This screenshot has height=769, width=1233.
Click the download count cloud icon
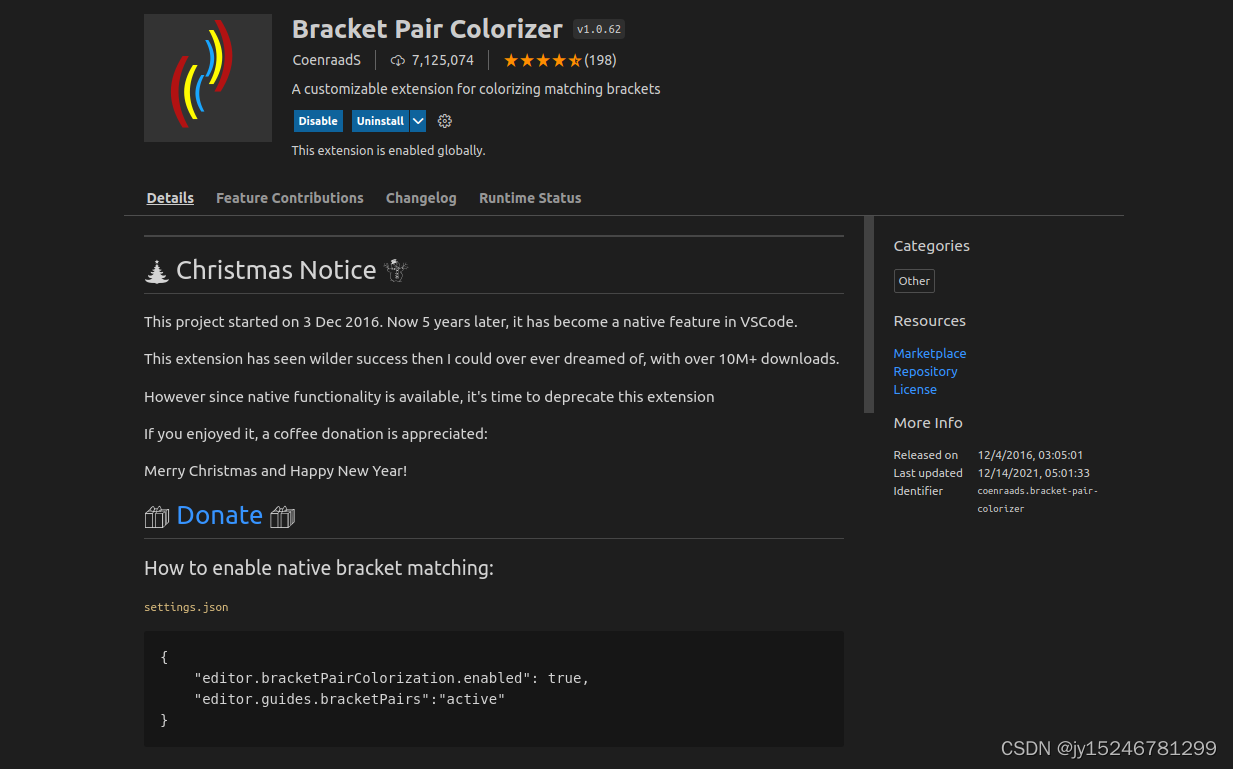(x=397, y=60)
